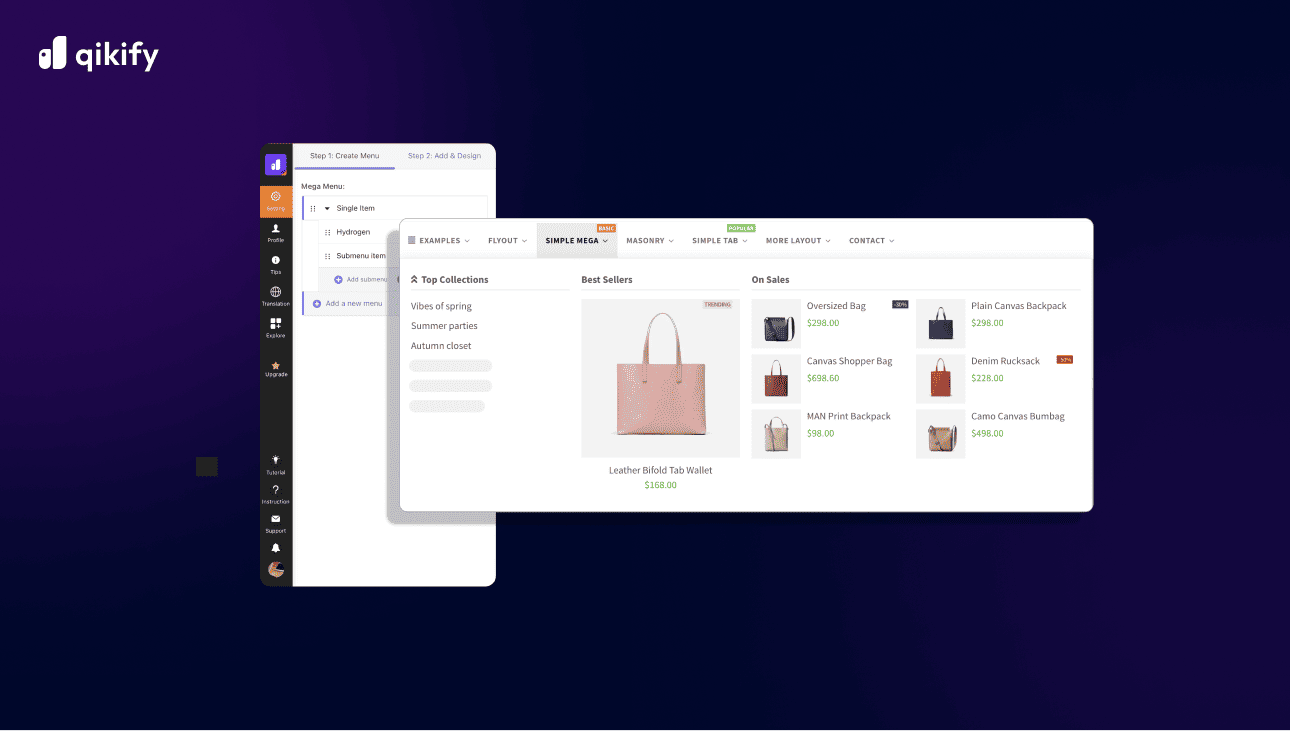Select the Upgrade star icon

pos(276,366)
